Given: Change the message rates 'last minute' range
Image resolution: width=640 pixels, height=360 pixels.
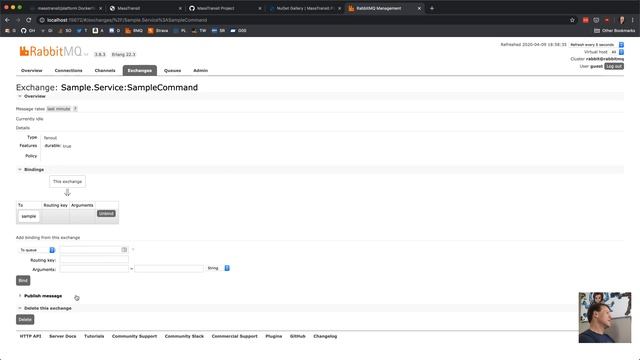Looking at the screenshot, I should 59,109.
